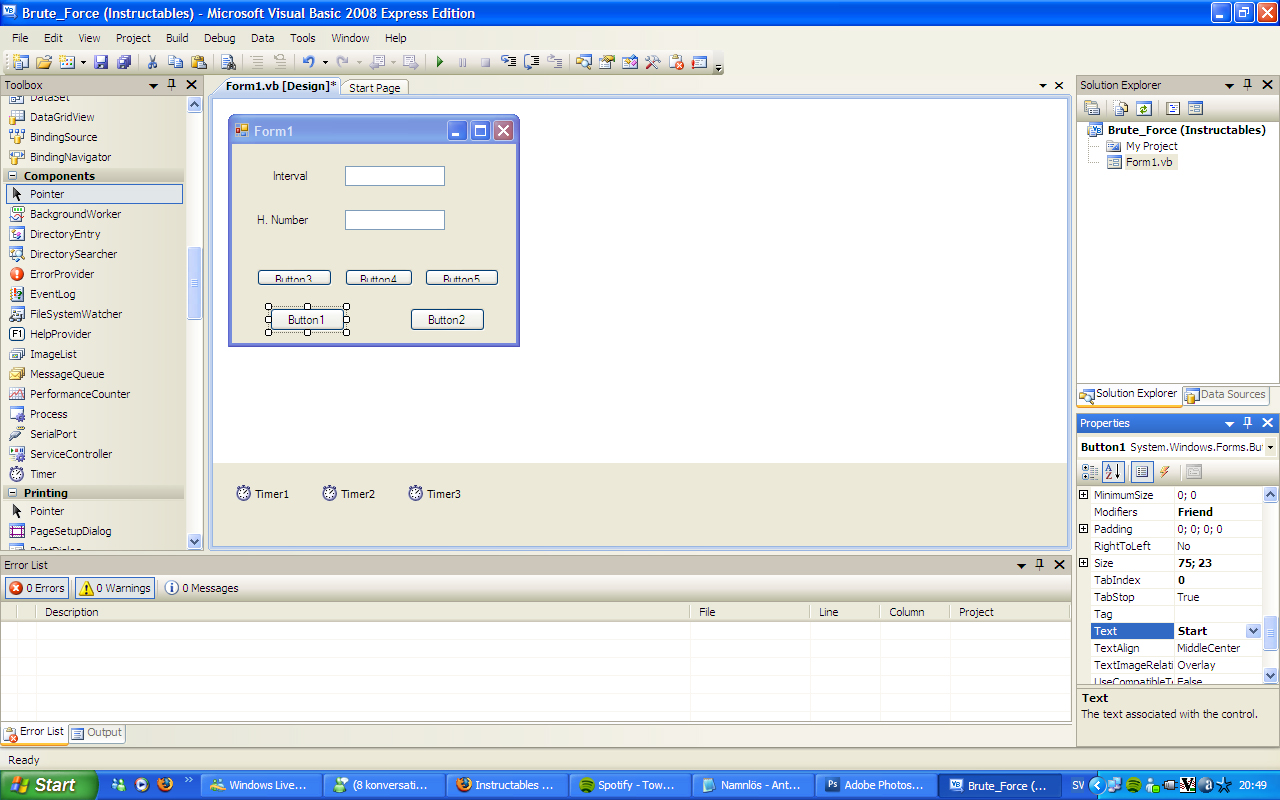Screen dimensions: 1280x800
Task: Click the Open File toolbar icon
Action: click(43, 62)
